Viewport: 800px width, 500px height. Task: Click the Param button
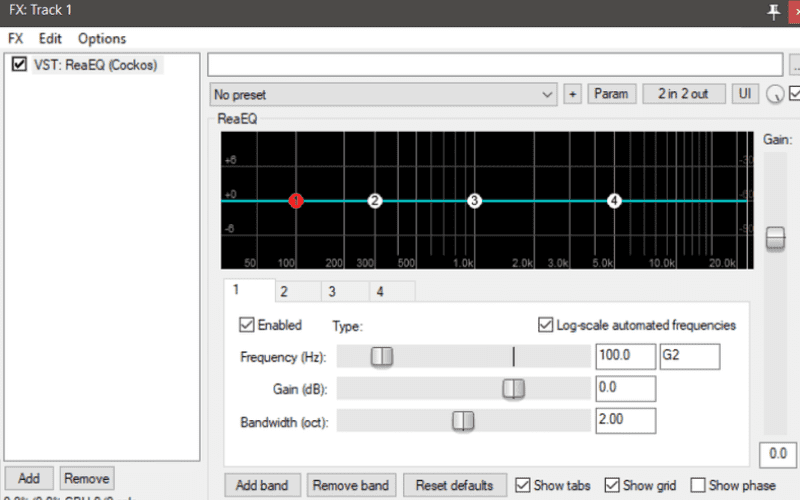point(611,94)
